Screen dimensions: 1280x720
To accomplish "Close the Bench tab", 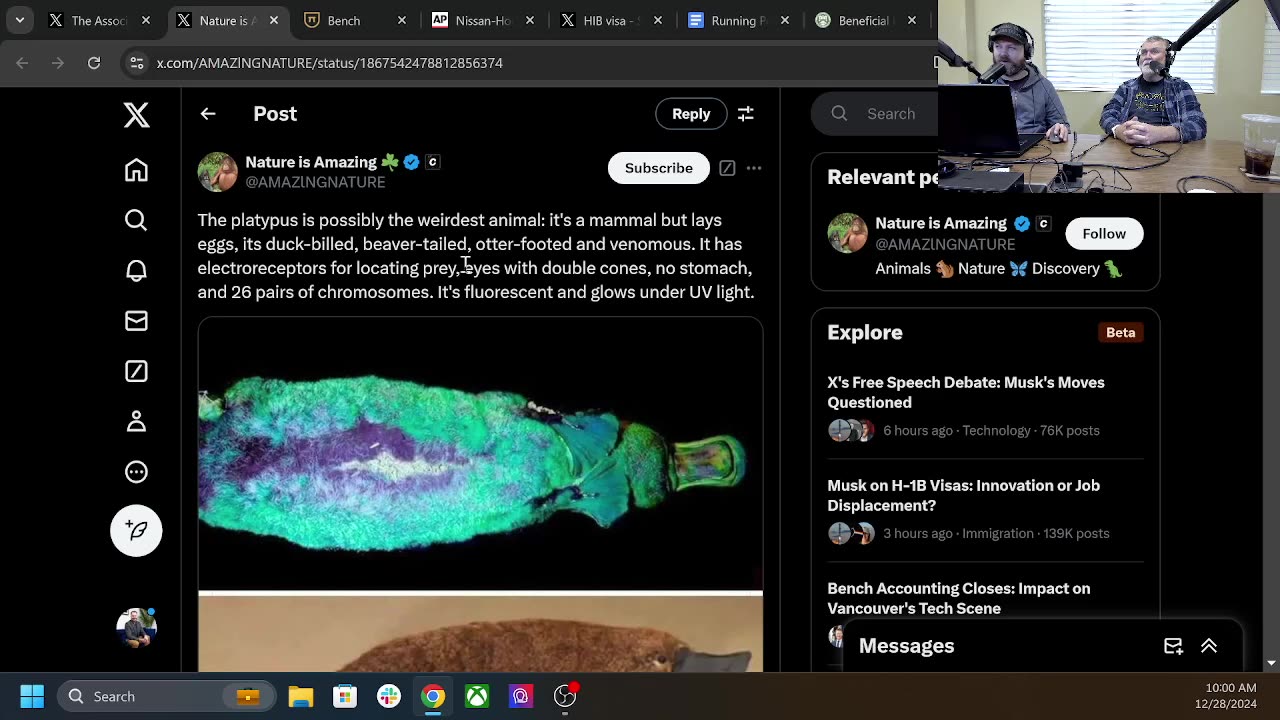I will (402, 20).
